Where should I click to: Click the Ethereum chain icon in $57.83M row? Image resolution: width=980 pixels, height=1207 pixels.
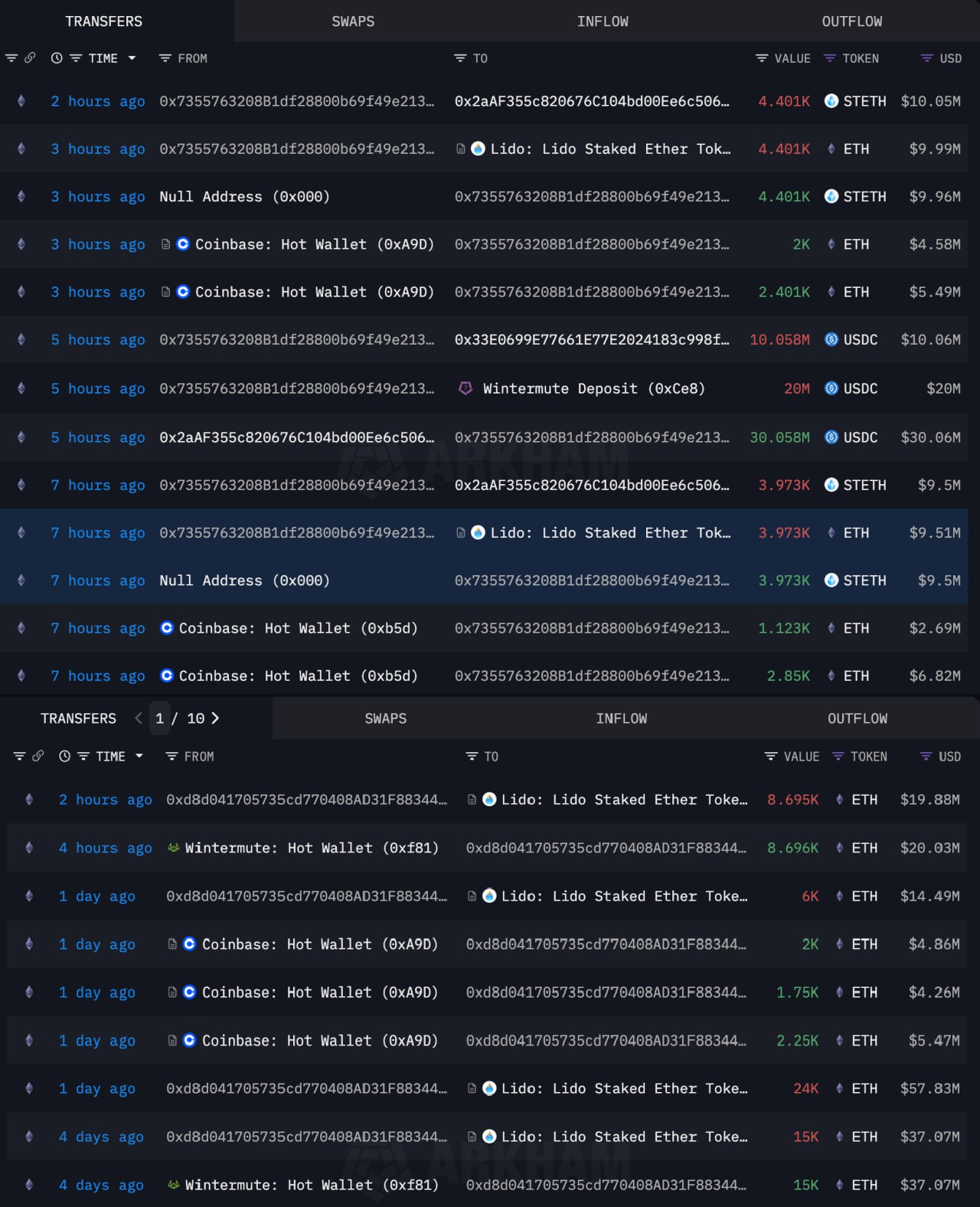point(29,1088)
